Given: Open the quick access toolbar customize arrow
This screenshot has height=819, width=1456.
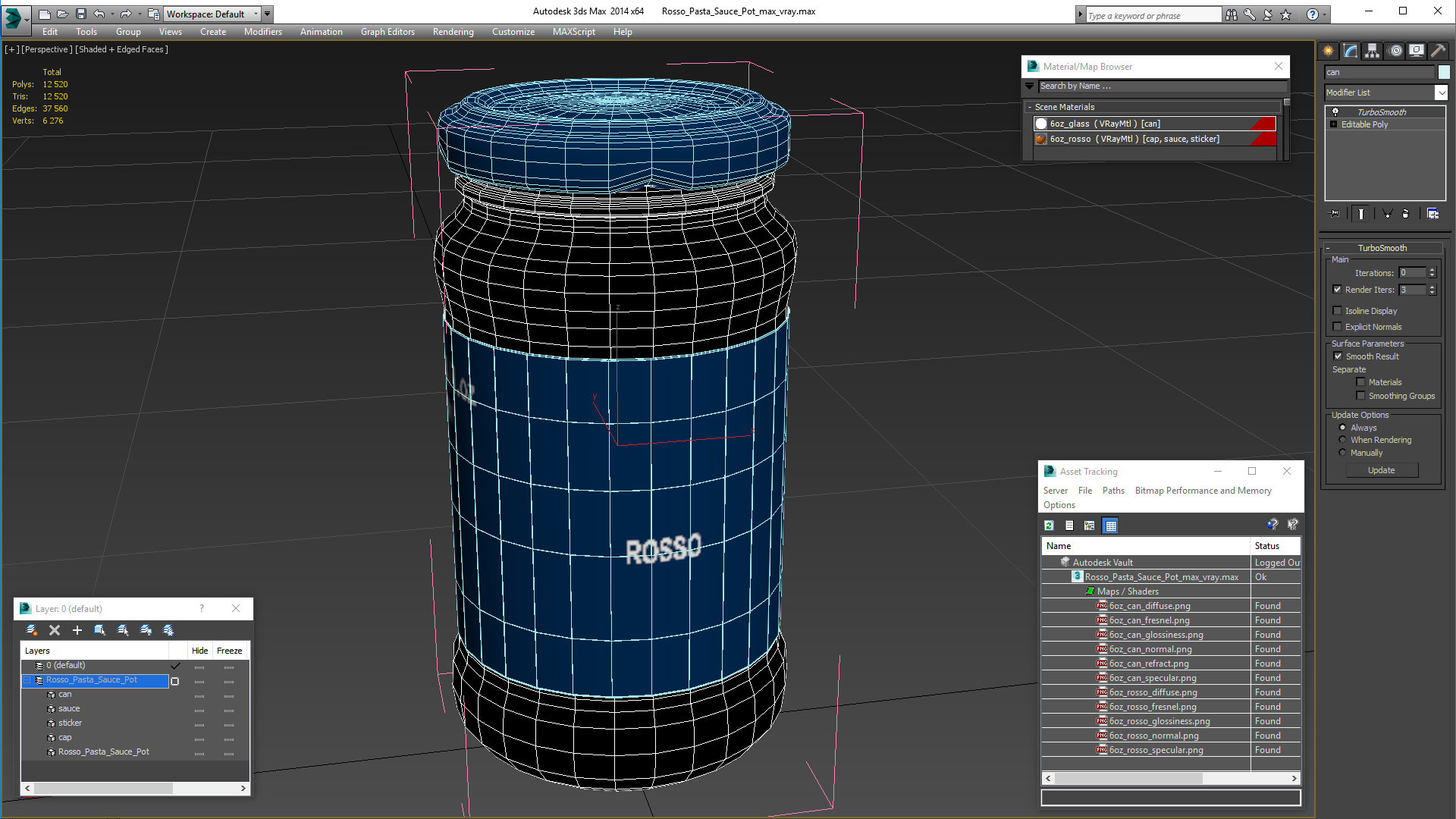Looking at the screenshot, I should click(x=267, y=14).
